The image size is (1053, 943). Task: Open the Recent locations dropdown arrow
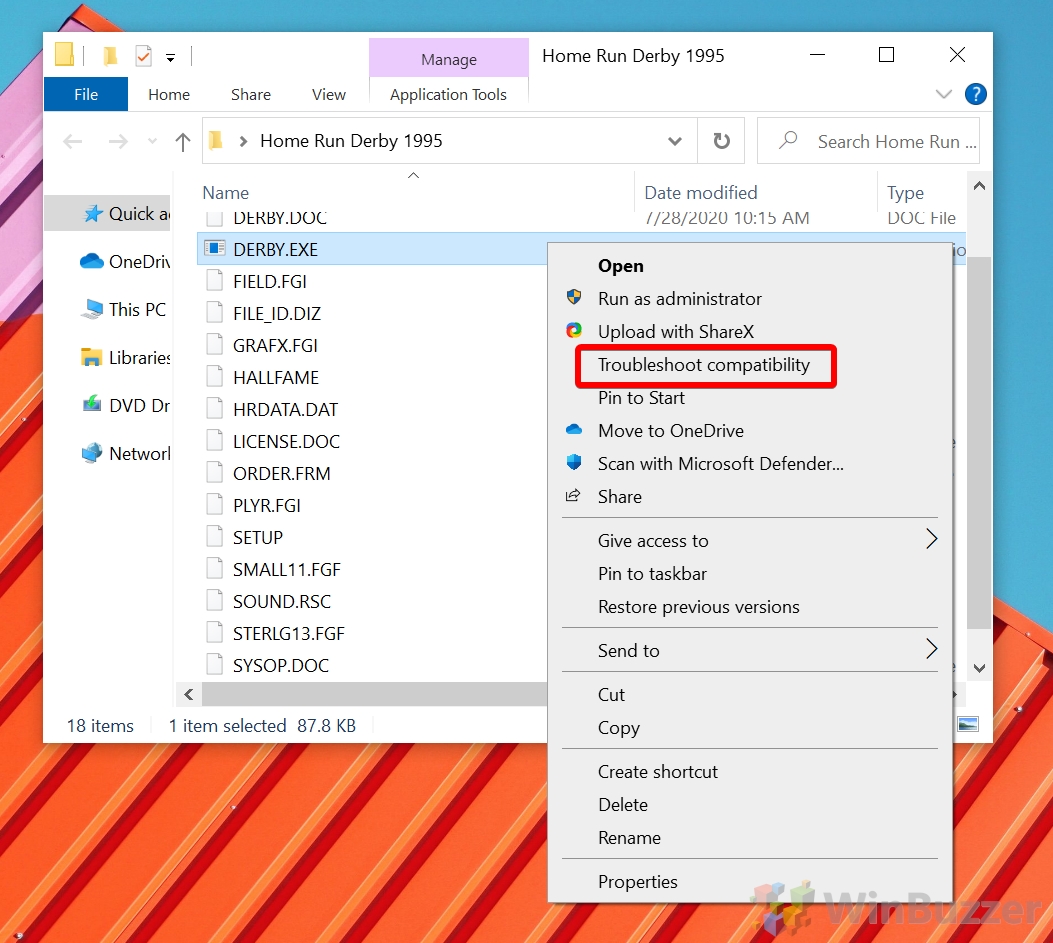[152, 141]
